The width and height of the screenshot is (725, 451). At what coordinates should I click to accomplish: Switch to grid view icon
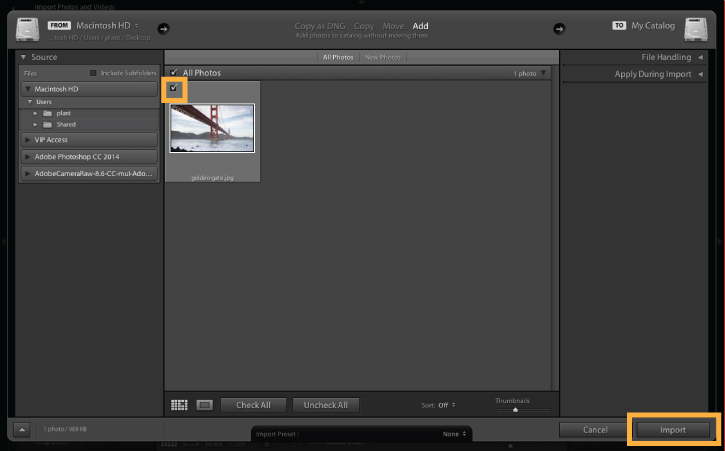tap(179, 405)
